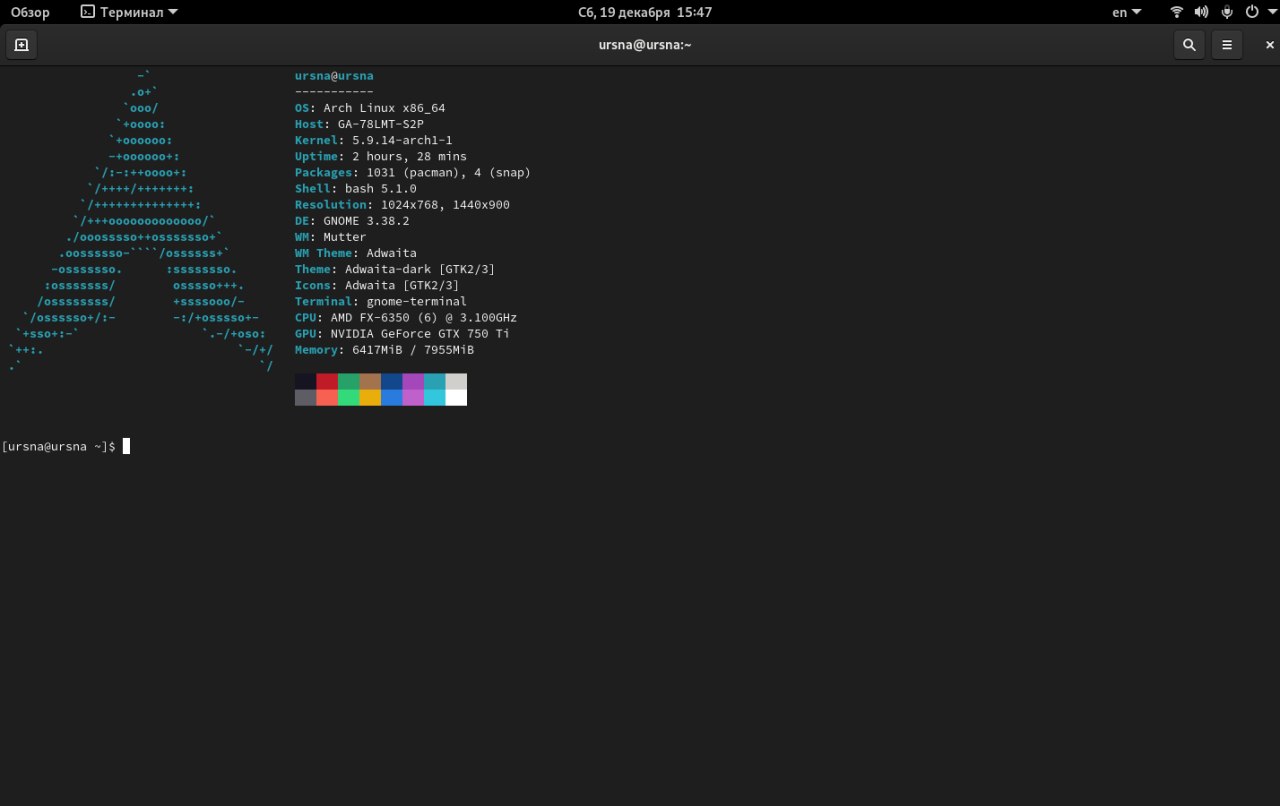
Task: Open the Терминал application menu
Action: pyautogui.click(x=129, y=12)
